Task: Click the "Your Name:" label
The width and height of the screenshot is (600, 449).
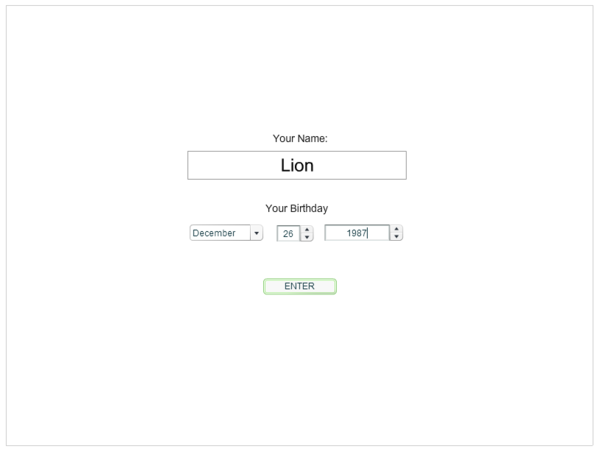Action: [x=300, y=138]
